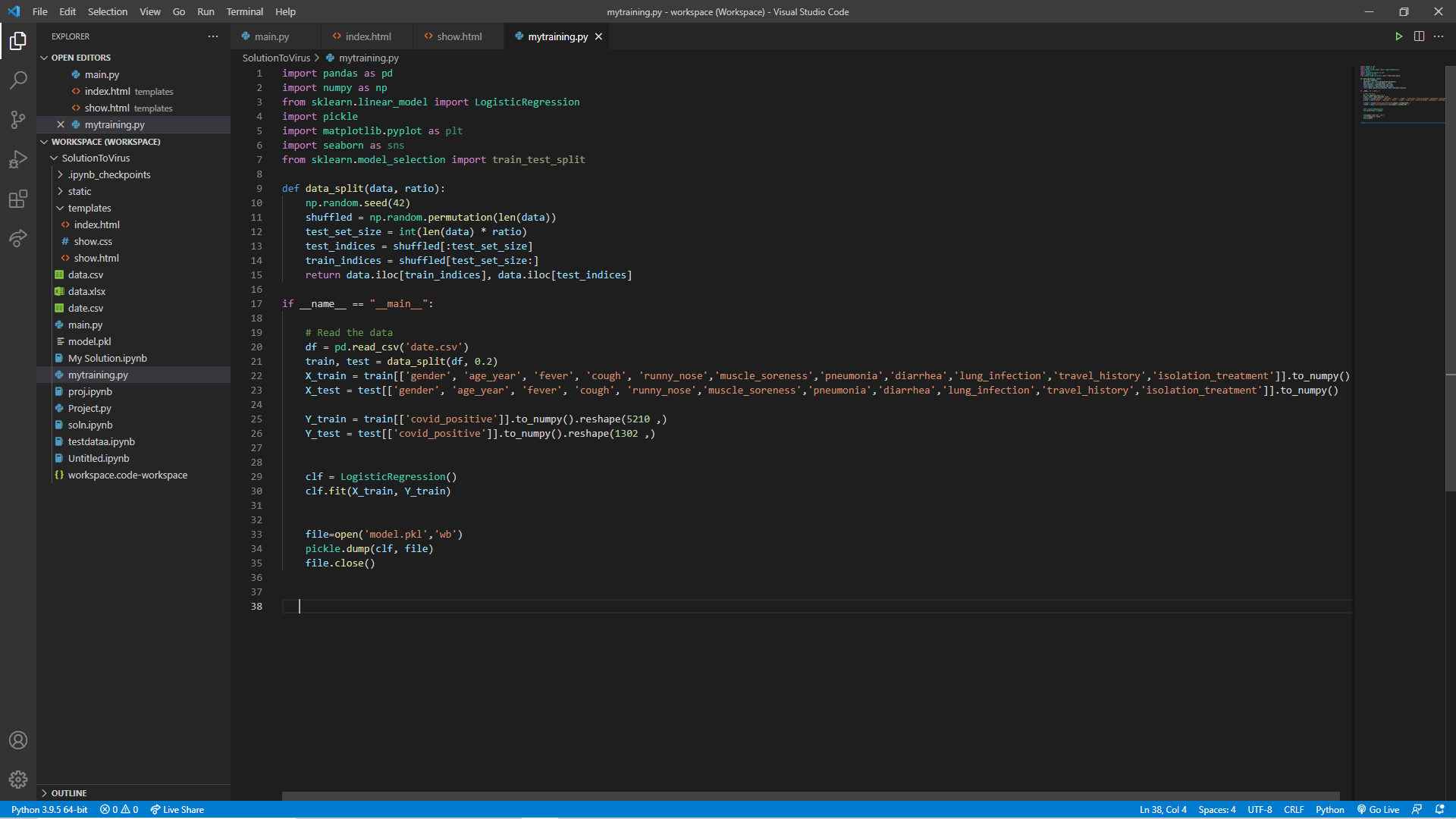Open the Search view in activity bar

[x=18, y=80]
